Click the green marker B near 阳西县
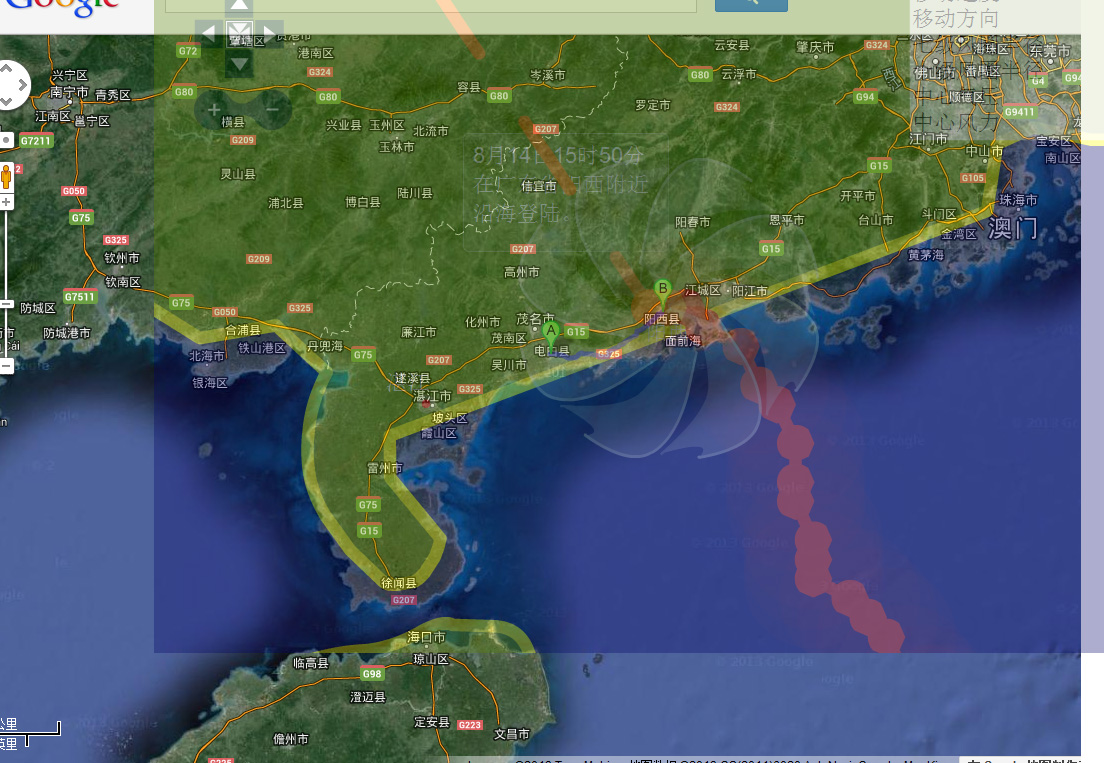Image resolution: width=1104 pixels, height=763 pixels. pos(662,290)
